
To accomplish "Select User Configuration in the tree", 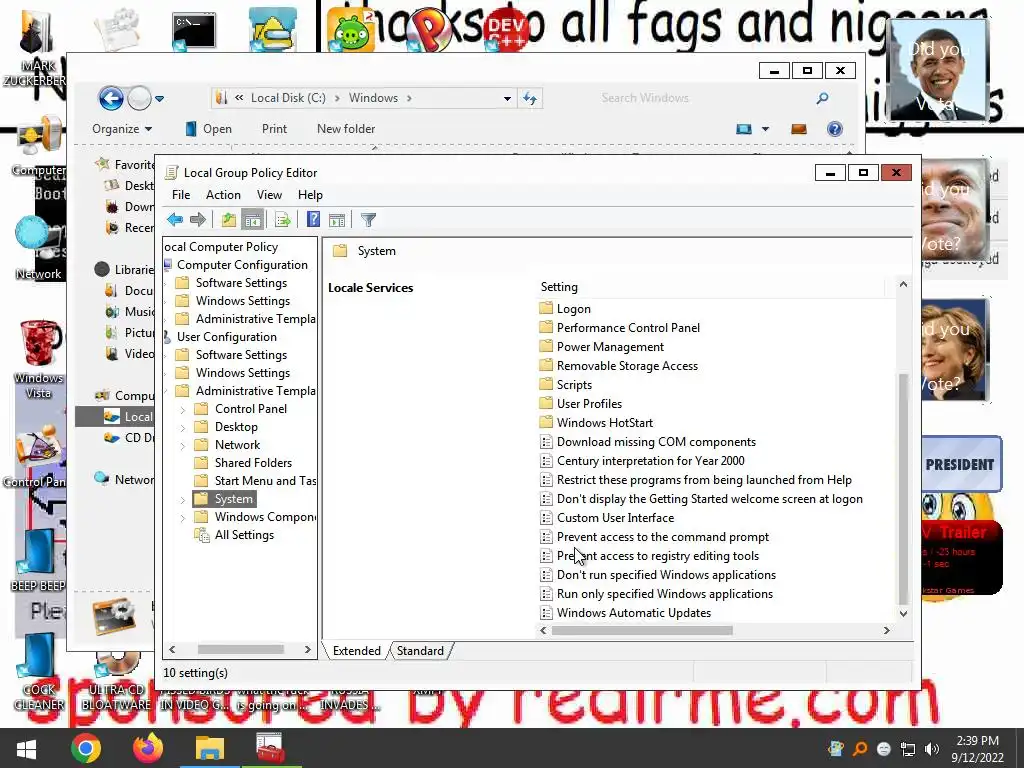I will click(x=227, y=336).
